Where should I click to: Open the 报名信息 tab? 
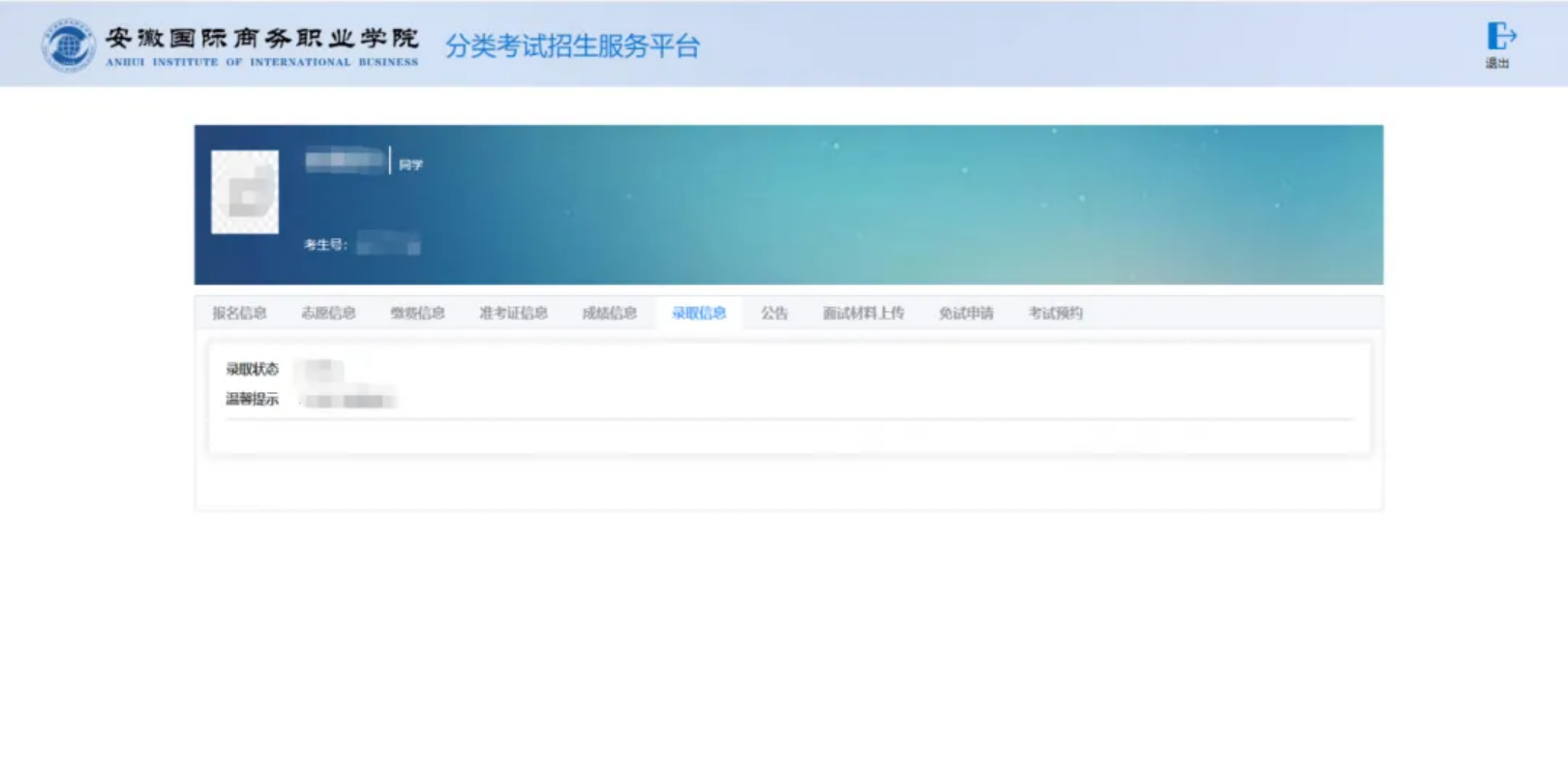[239, 313]
